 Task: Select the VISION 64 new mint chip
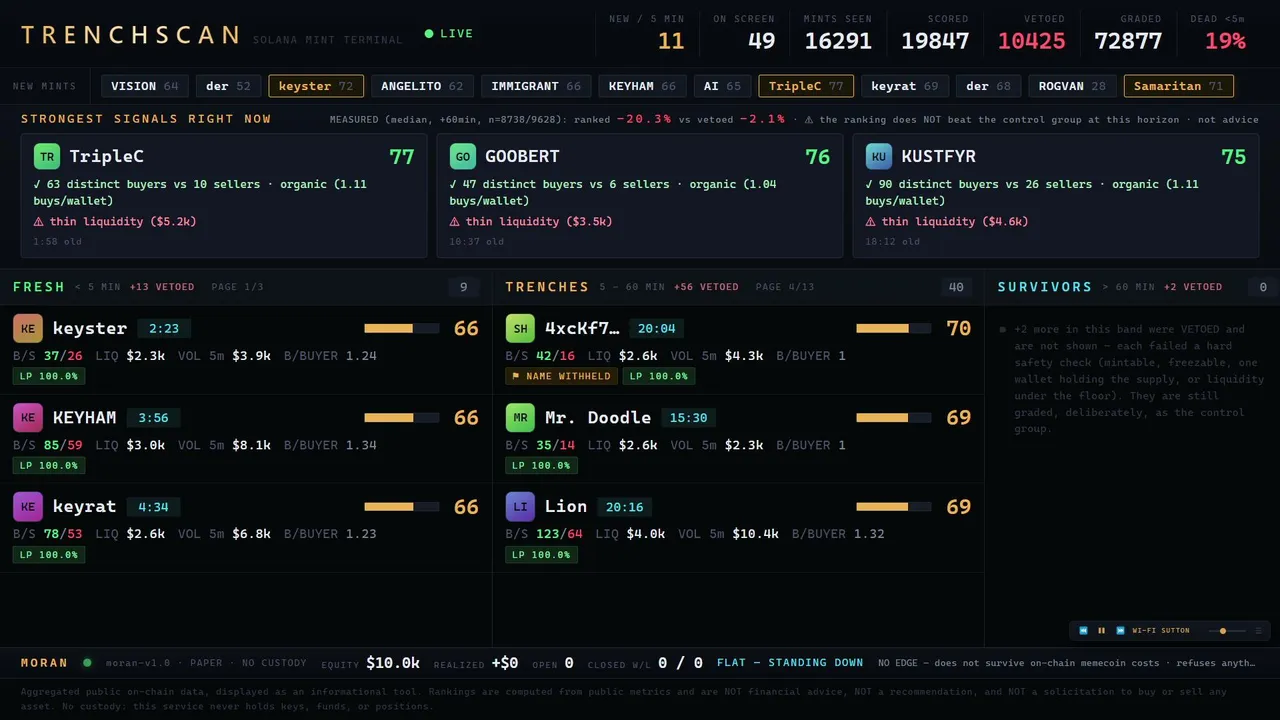(145, 86)
